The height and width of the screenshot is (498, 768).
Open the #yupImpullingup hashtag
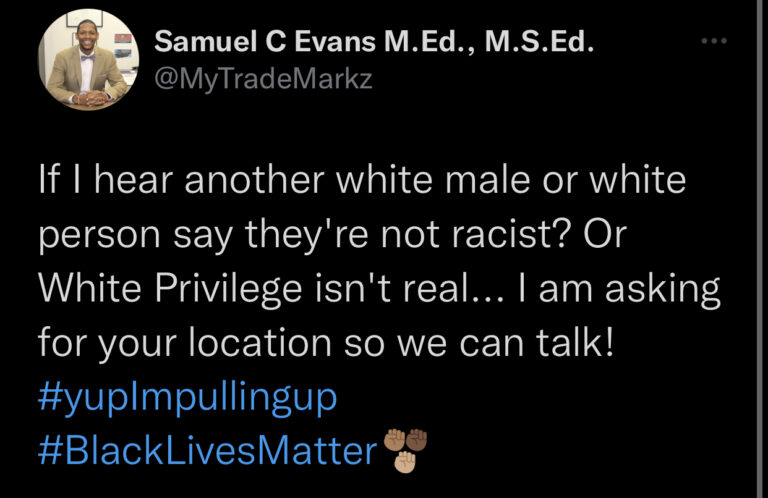[x=188, y=398]
